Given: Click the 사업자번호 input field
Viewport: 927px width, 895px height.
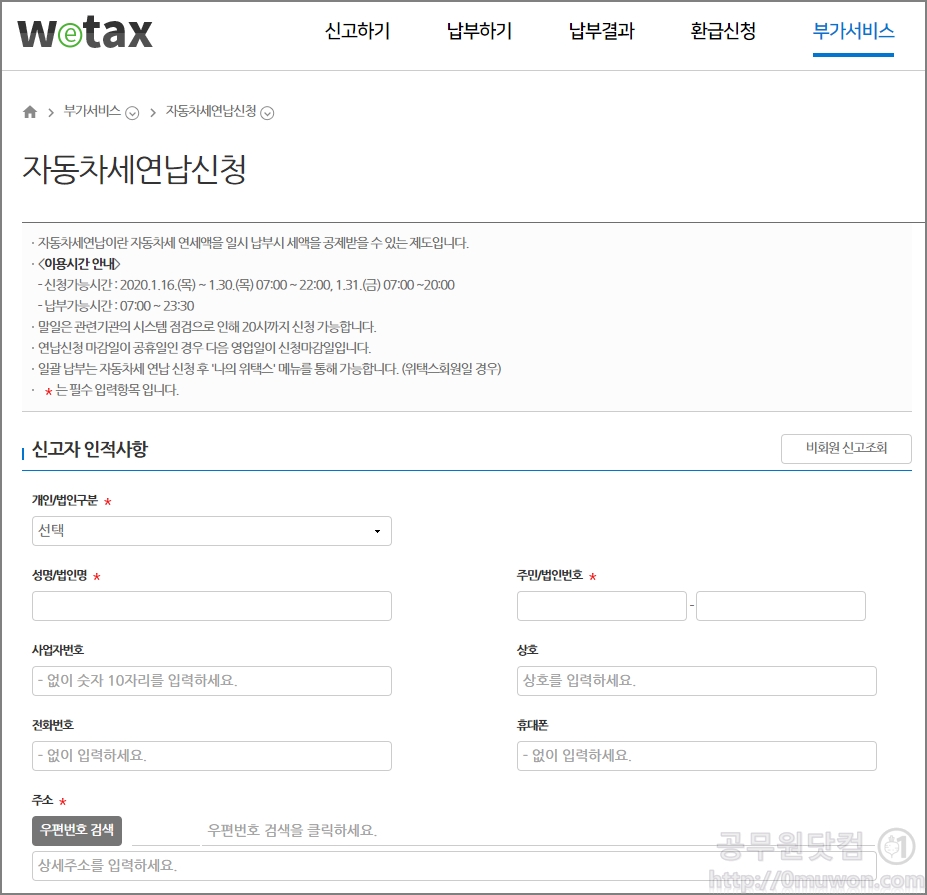Looking at the screenshot, I should click(x=210, y=681).
